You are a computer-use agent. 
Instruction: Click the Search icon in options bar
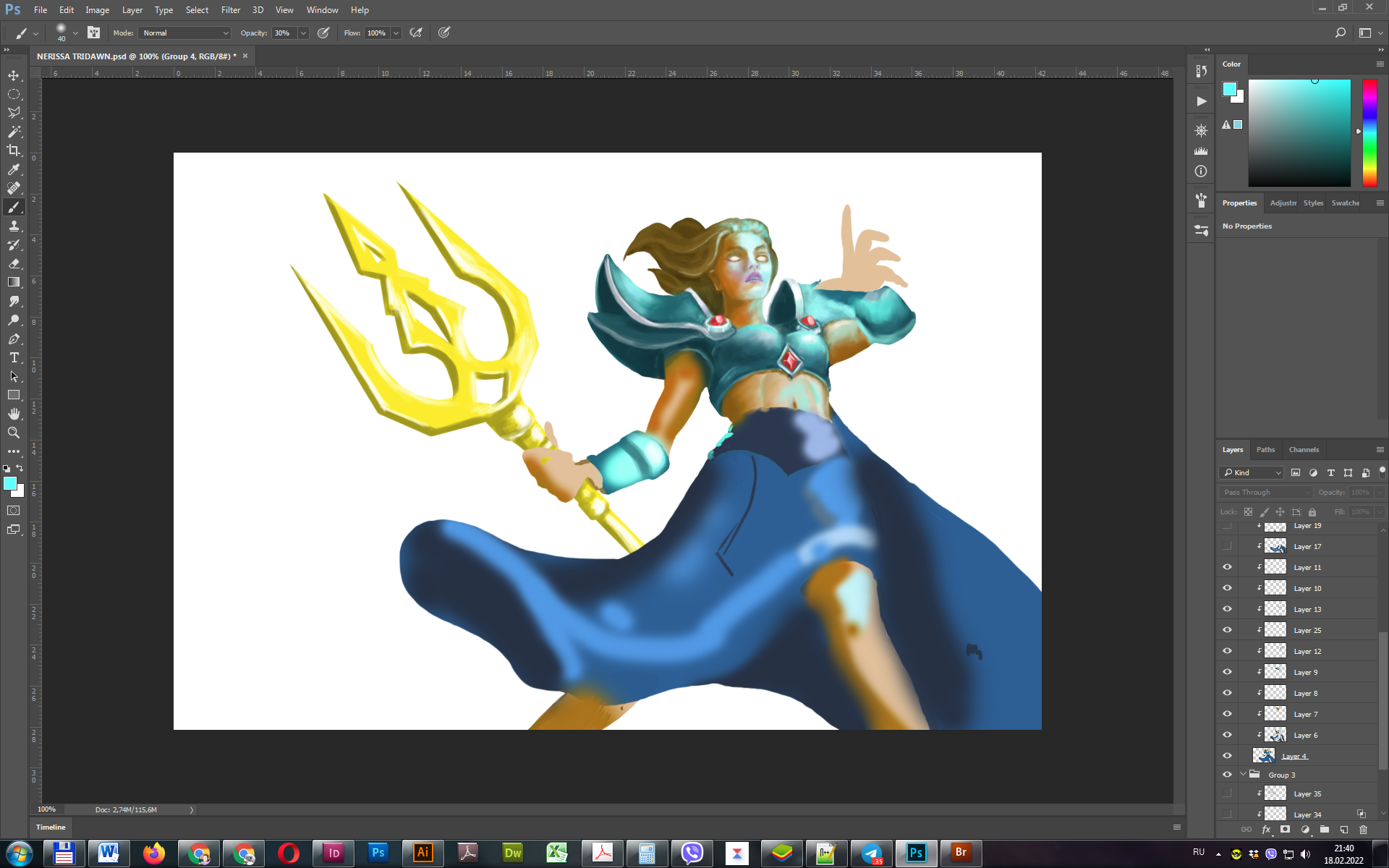(x=1340, y=33)
